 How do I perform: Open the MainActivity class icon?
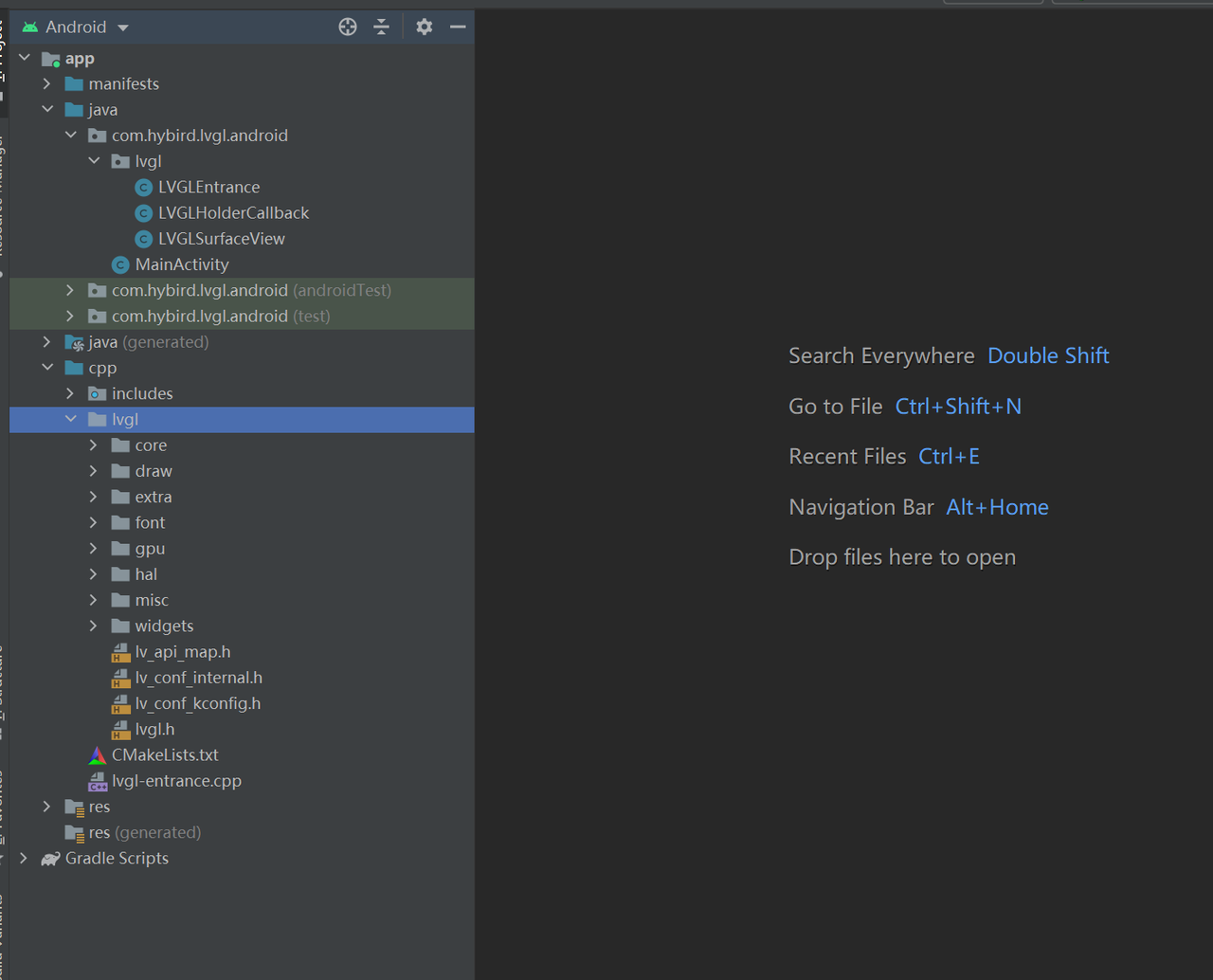point(120,264)
